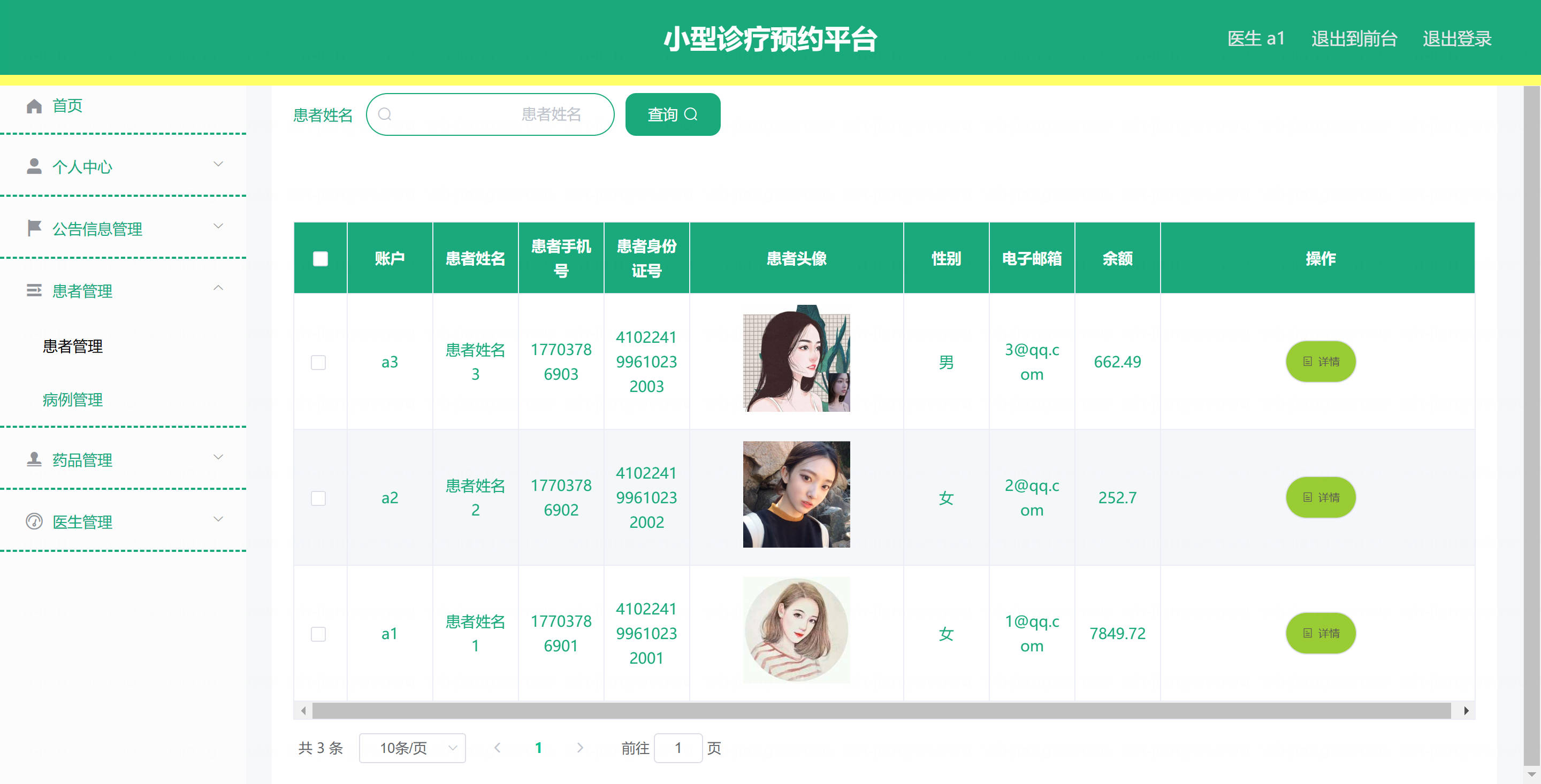Open 详情 for patient a1

[x=1320, y=633]
